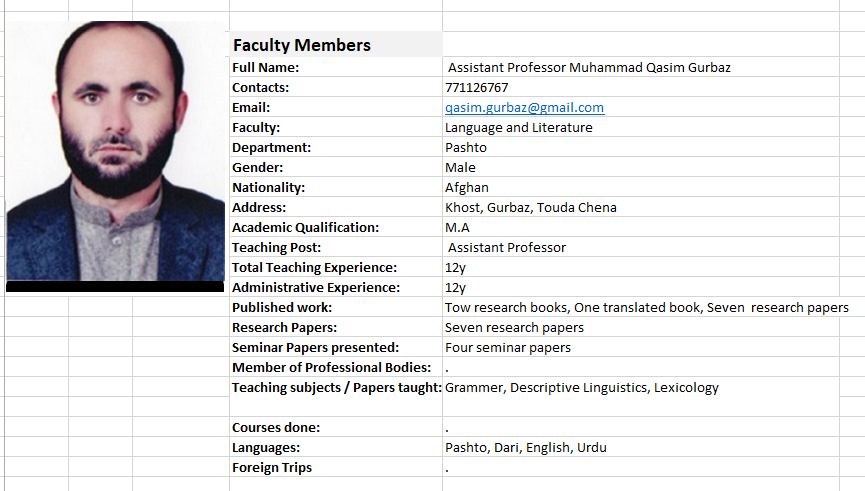Open the qasim.gurbaz@gmail.com email link
Screen dimensions: 865x491
524,108
